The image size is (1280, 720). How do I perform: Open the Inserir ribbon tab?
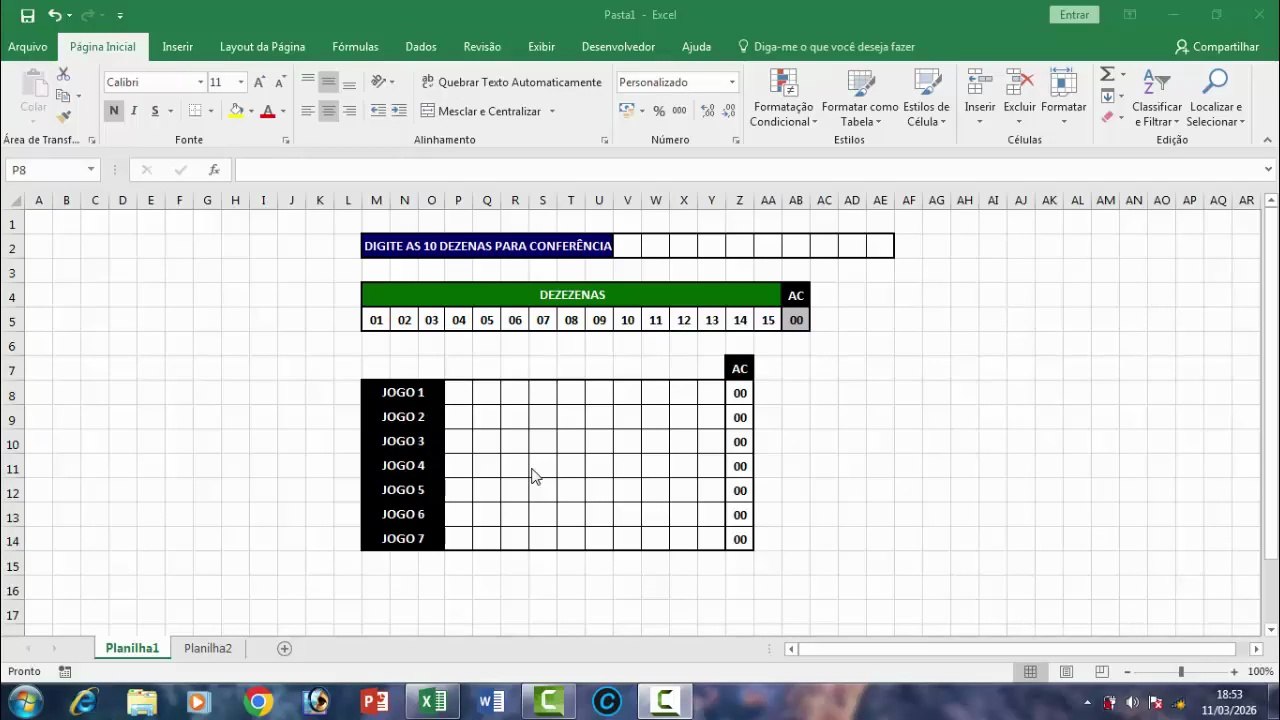[x=178, y=47]
